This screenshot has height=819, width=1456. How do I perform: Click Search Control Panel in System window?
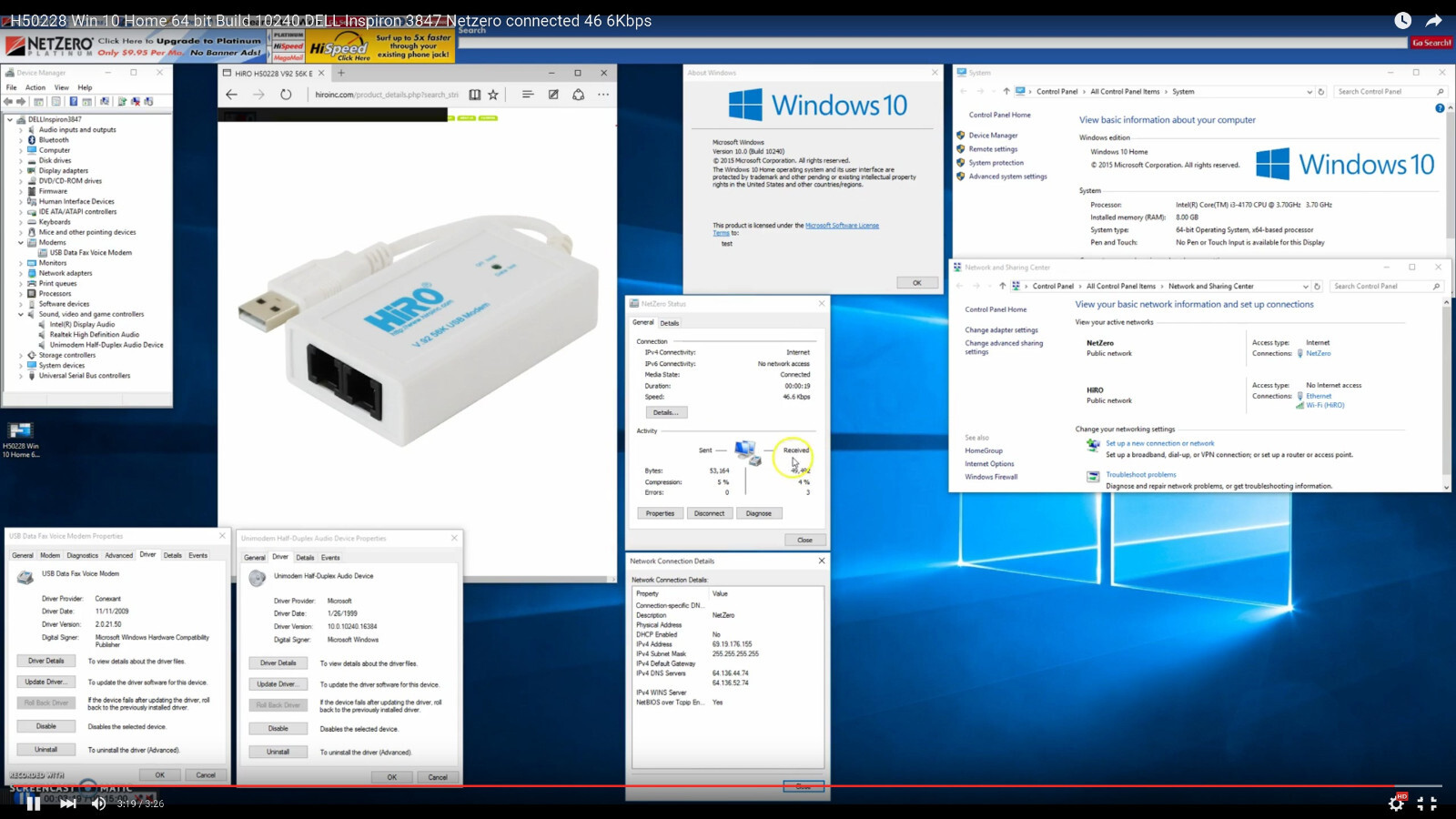pos(1390,92)
